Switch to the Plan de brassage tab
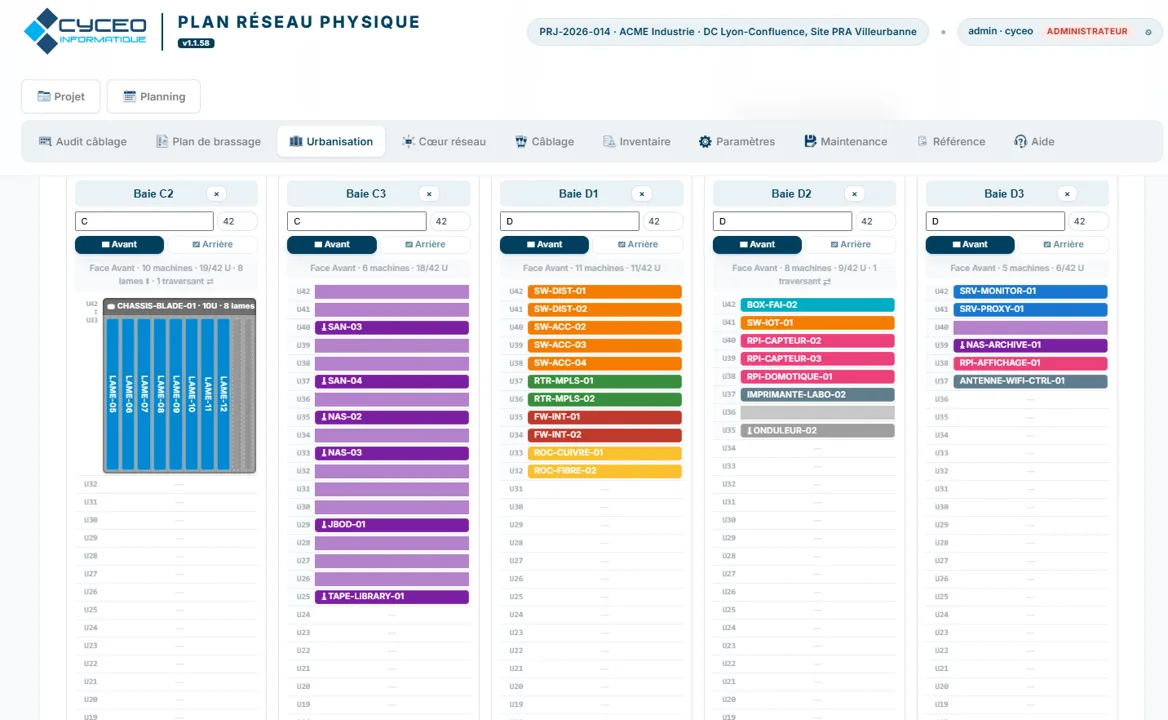The image size is (1168, 720). 209,141
